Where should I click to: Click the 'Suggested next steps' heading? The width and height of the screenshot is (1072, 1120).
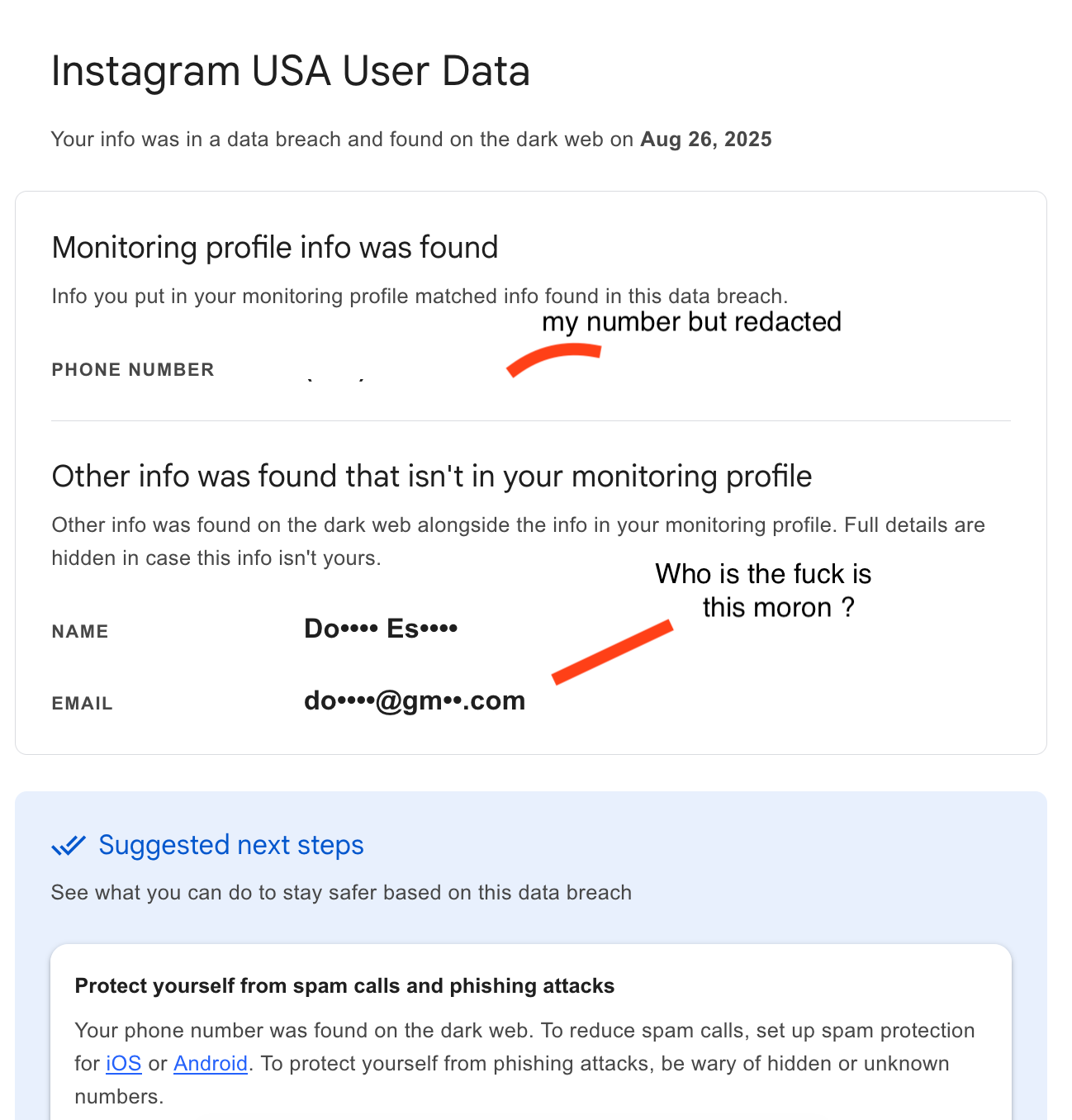(x=230, y=845)
